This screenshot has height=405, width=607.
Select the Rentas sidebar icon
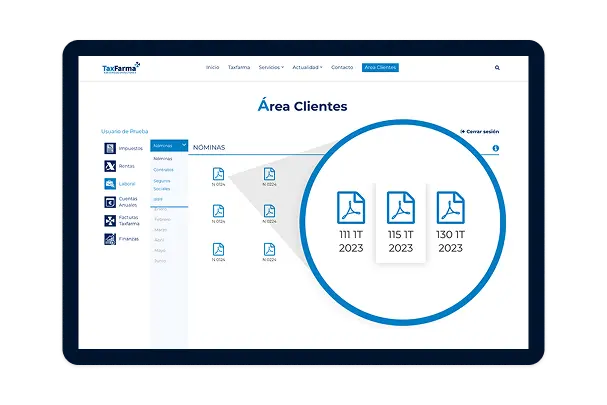pyautogui.click(x=111, y=166)
